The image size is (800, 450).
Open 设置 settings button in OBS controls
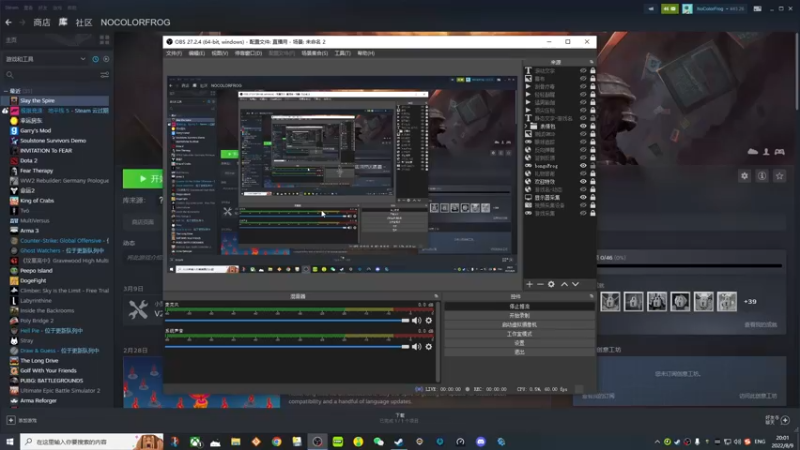519,343
